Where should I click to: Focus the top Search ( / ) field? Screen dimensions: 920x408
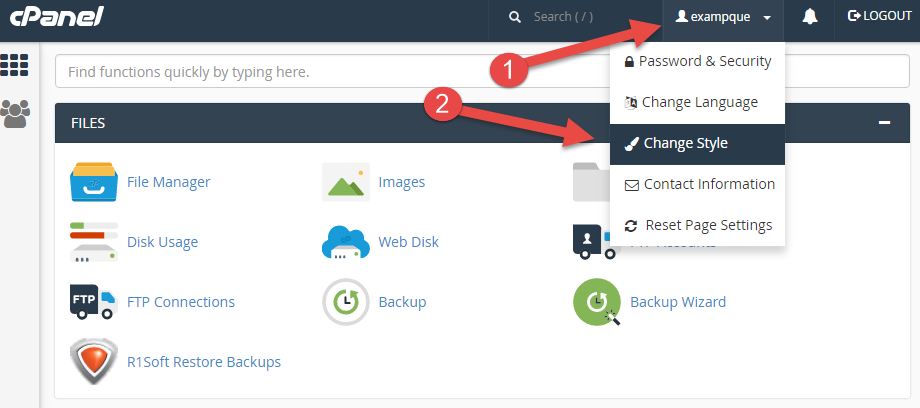pos(575,17)
